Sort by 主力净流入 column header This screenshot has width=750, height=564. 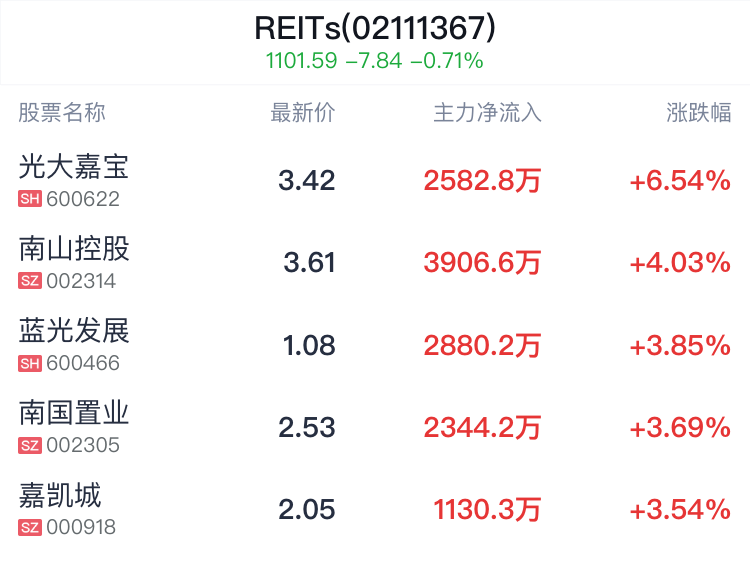487,113
